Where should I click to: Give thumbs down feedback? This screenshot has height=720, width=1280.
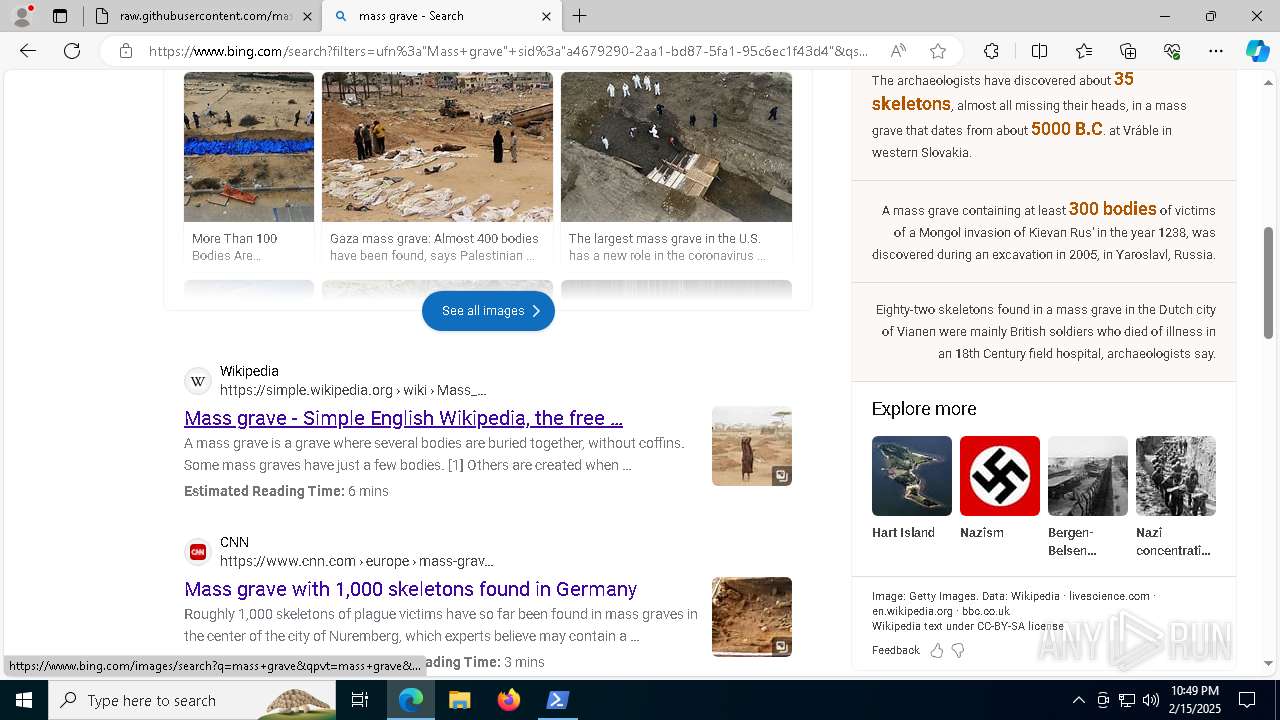958,650
